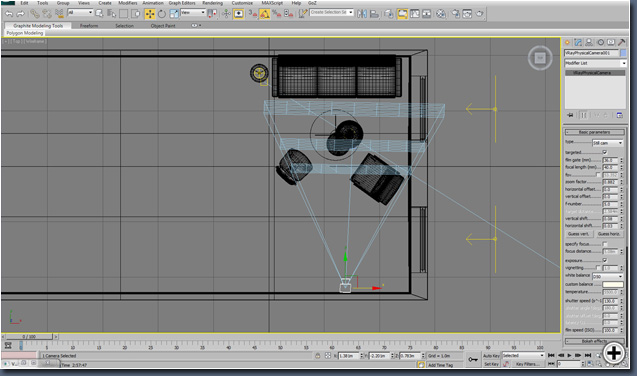The image size is (637, 376).
Task: Open the Create tab in command panel
Action: tap(568, 42)
